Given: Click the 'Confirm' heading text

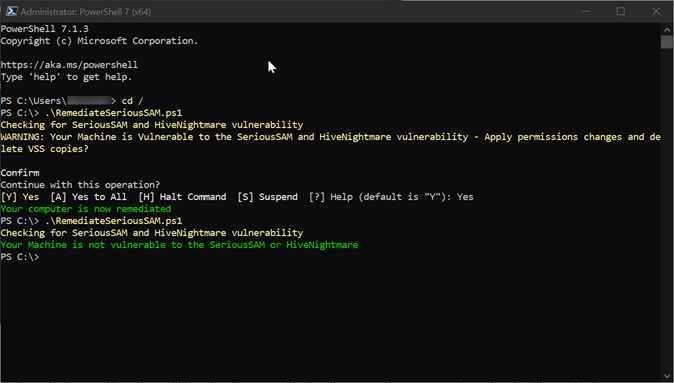Looking at the screenshot, I should click(20, 173).
